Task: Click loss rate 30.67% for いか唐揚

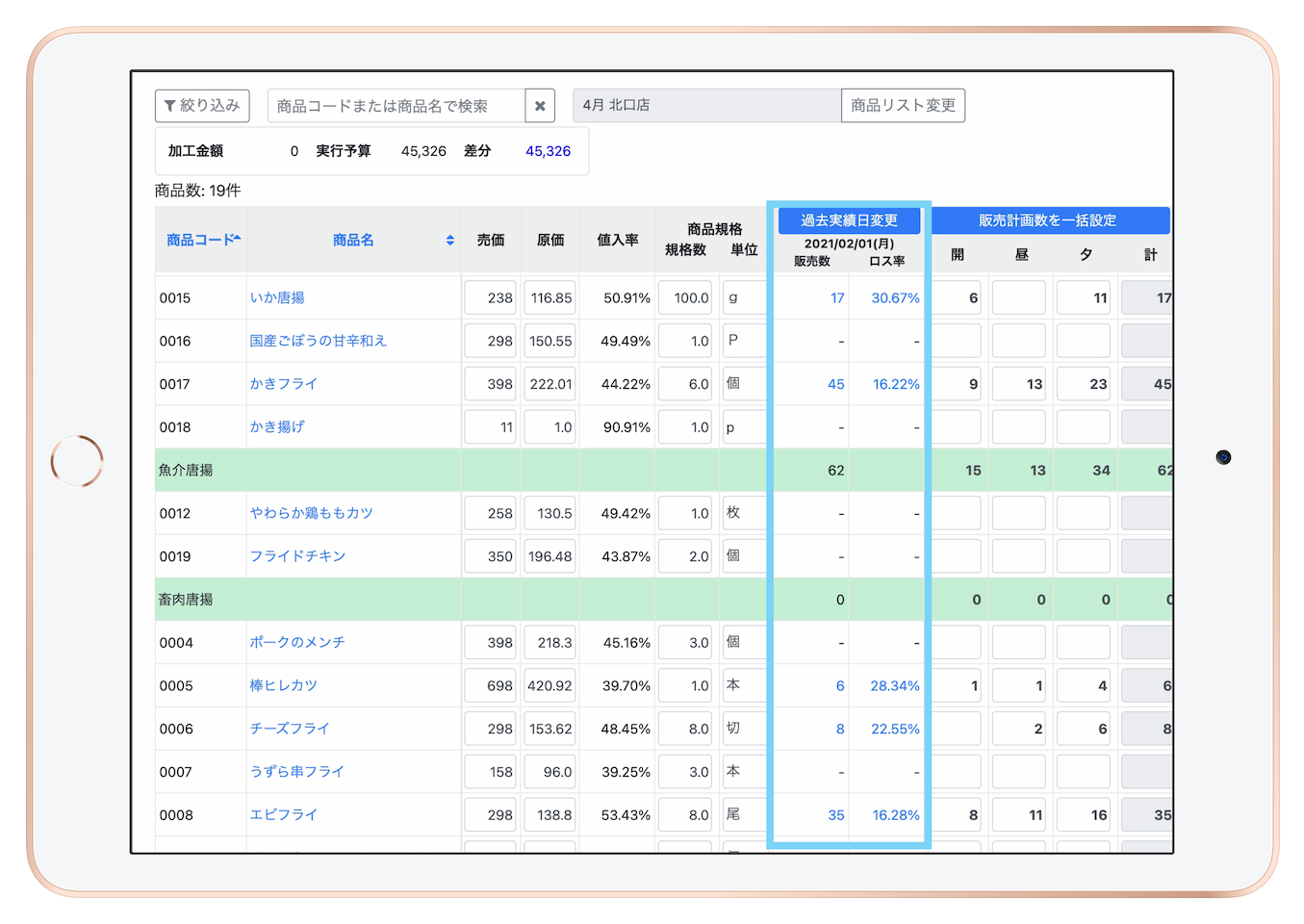Action: click(895, 298)
